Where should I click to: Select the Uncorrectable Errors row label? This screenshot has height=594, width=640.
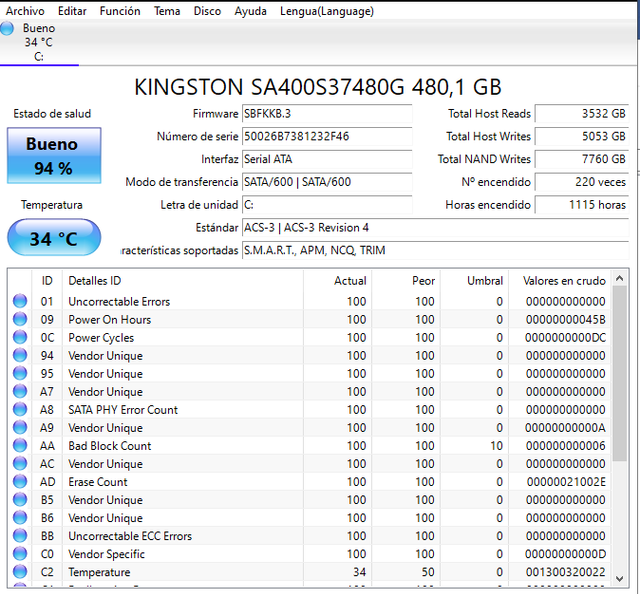119,302
